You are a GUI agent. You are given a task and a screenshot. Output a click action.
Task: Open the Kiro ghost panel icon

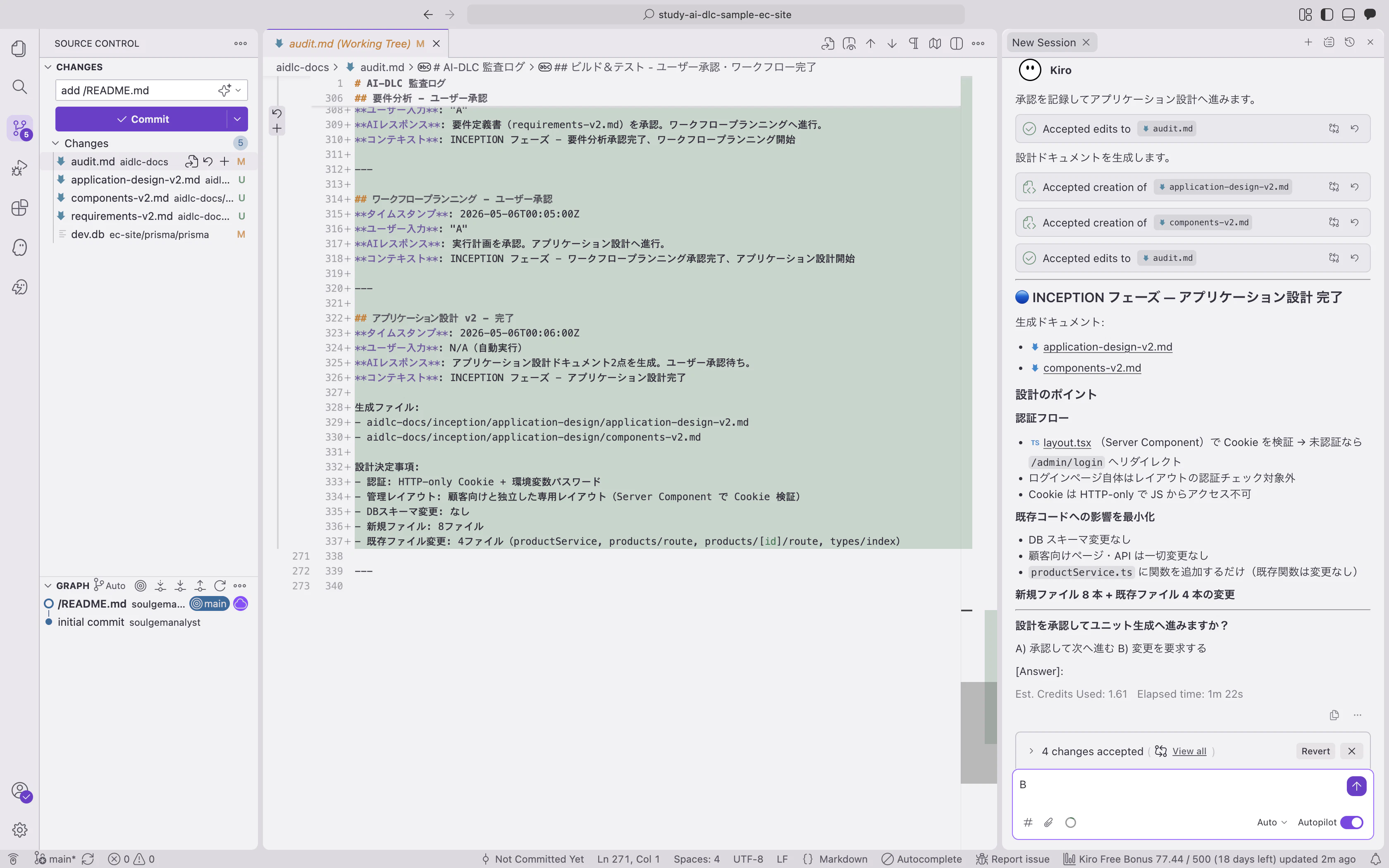pyautogui.click(x=19, y=248)
